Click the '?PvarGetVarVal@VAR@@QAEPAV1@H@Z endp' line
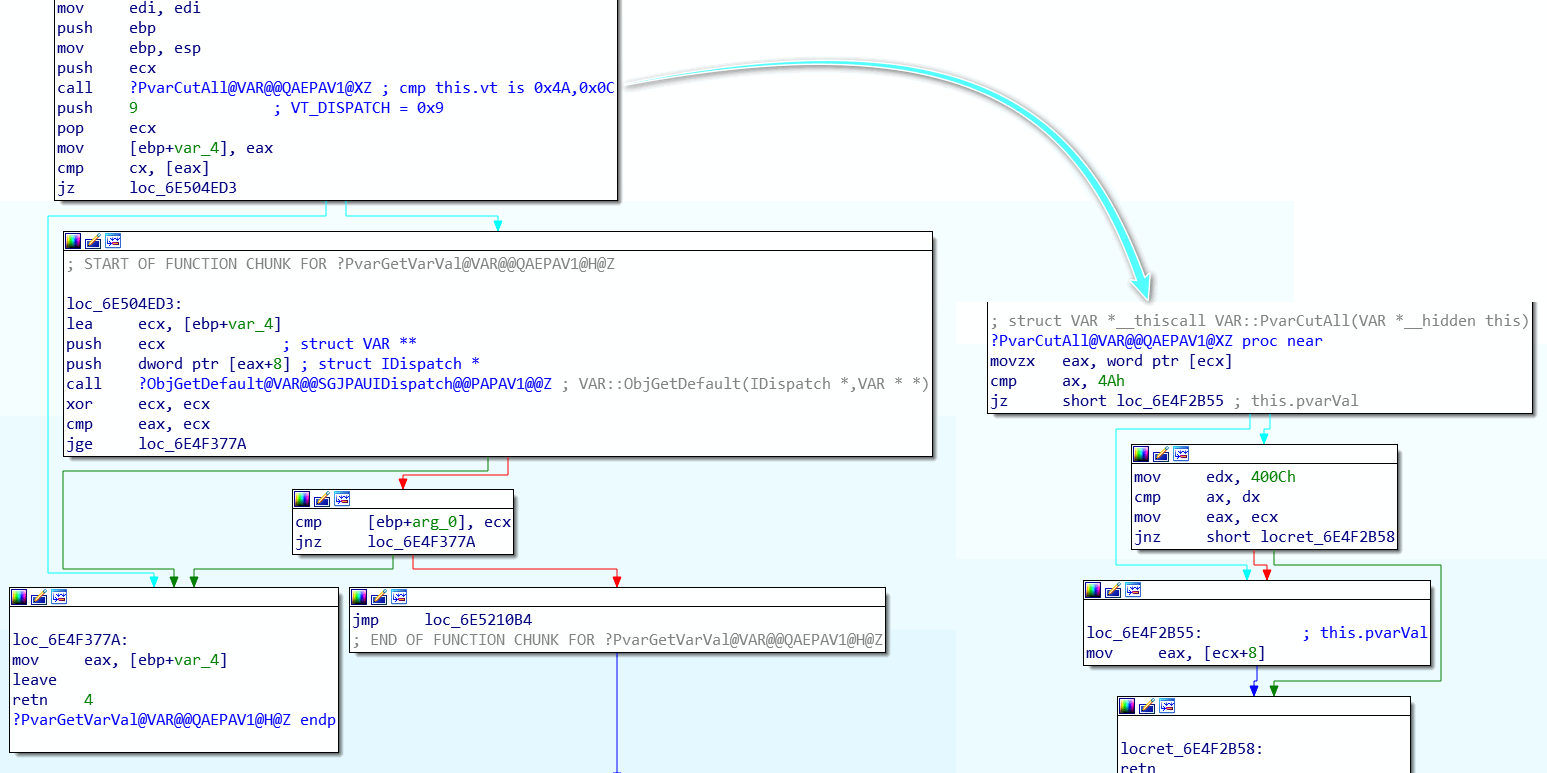 click(174, 720)
